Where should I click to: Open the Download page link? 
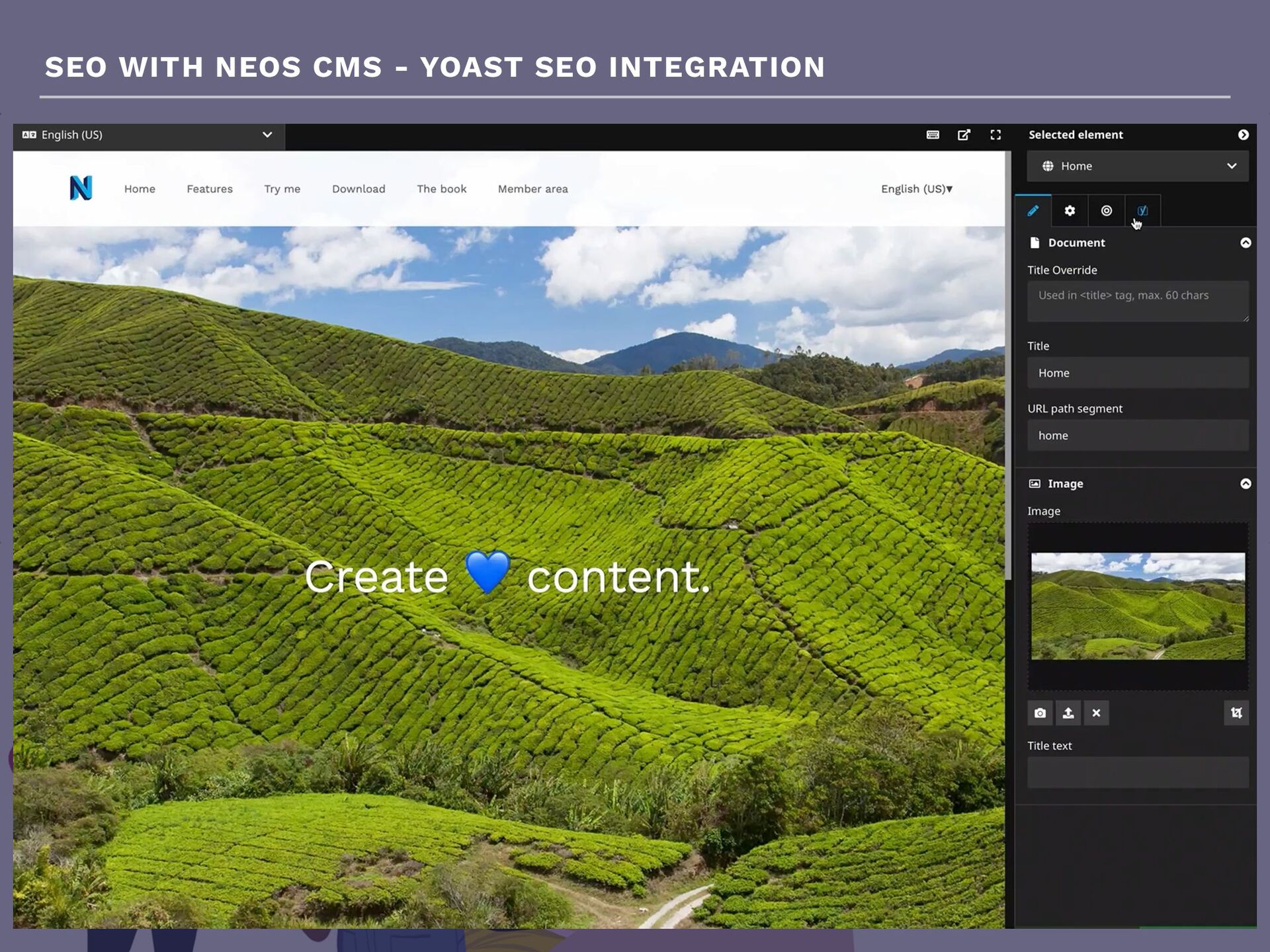(359, 189)
